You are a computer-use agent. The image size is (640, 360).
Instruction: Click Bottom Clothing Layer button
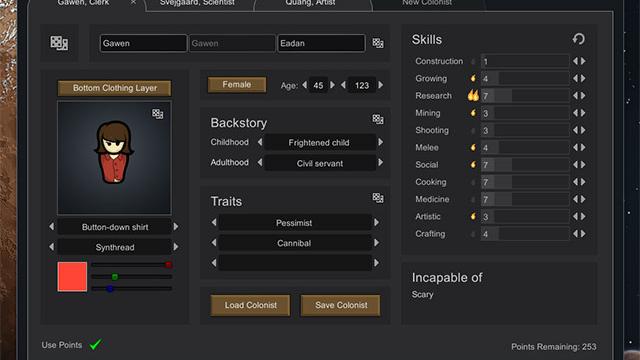click(115, 88)
